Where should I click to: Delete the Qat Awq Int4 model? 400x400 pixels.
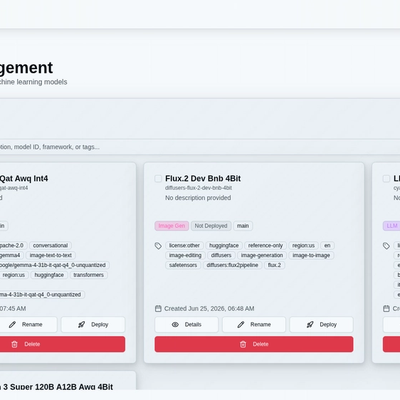[63, 344]
